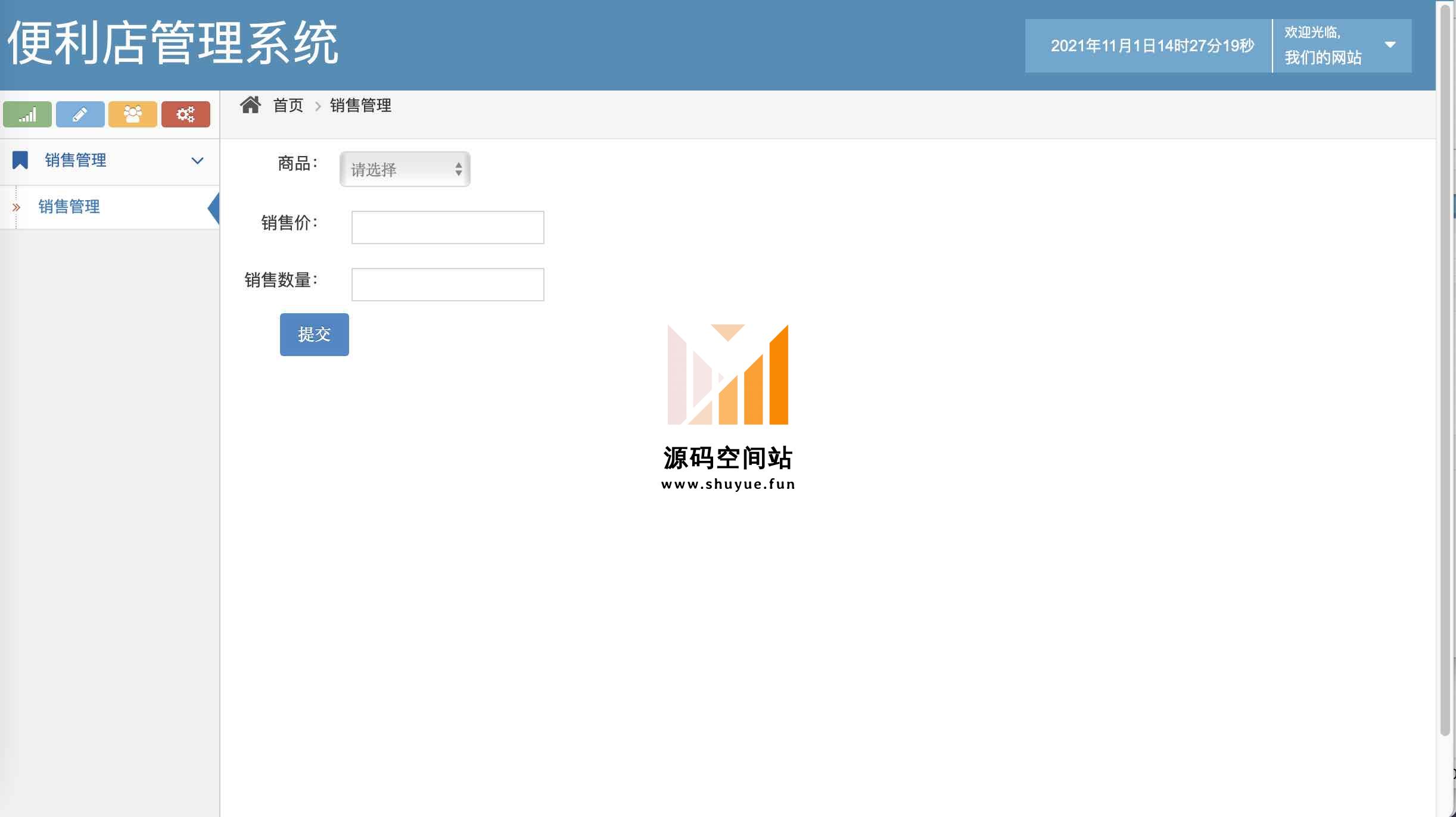Click the double-arrow icon beside 销售管理 submenu
Viewport: 1456px width, 817px height.
coord(17,207)
